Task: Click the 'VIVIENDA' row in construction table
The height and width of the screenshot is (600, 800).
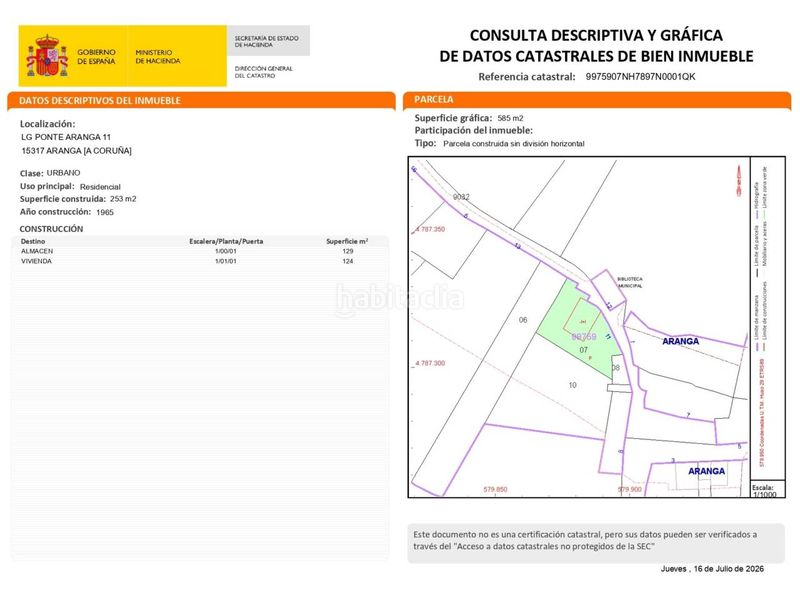Action: pos(199,261)
